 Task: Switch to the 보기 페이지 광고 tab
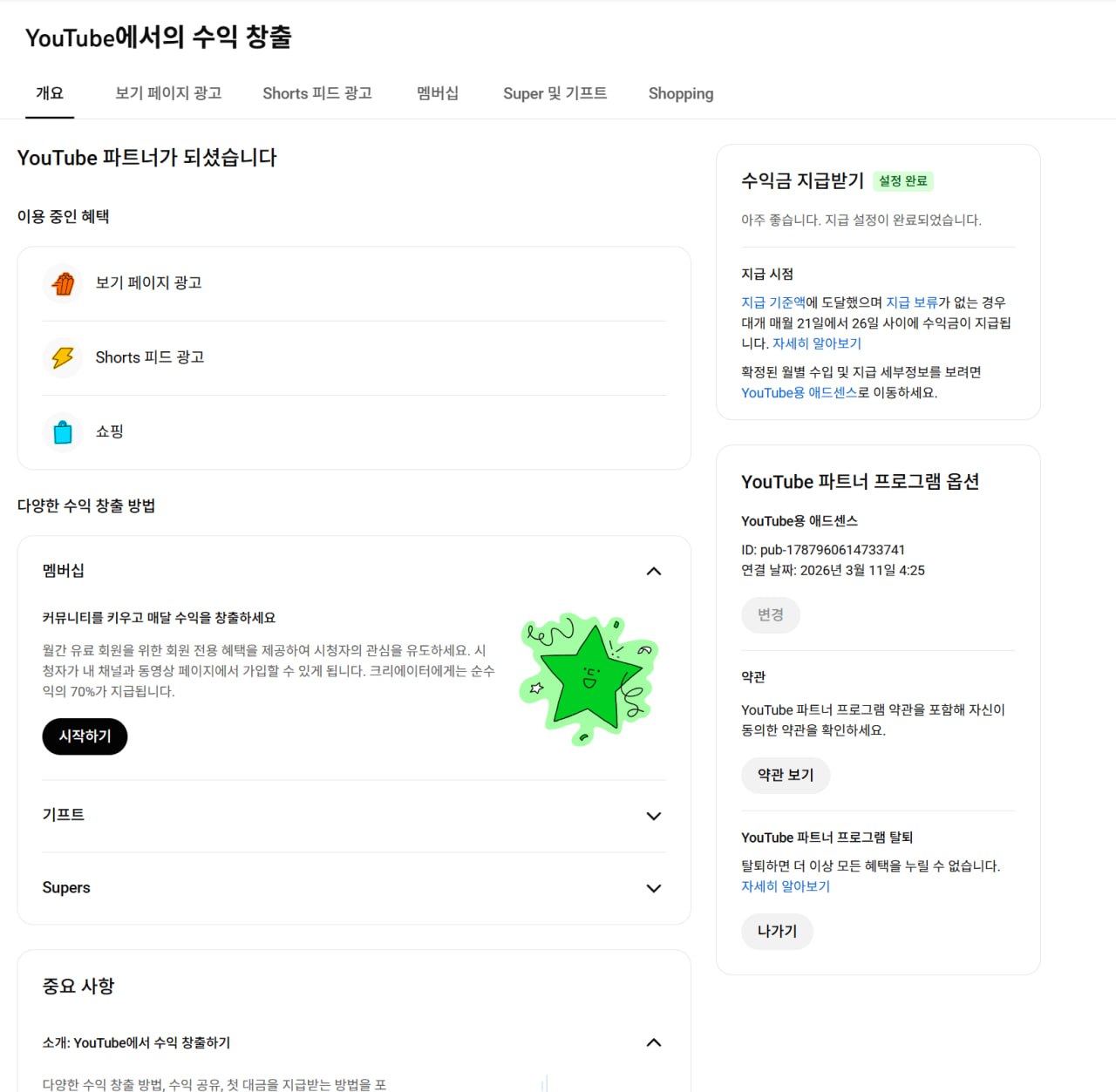coord(168,93)
